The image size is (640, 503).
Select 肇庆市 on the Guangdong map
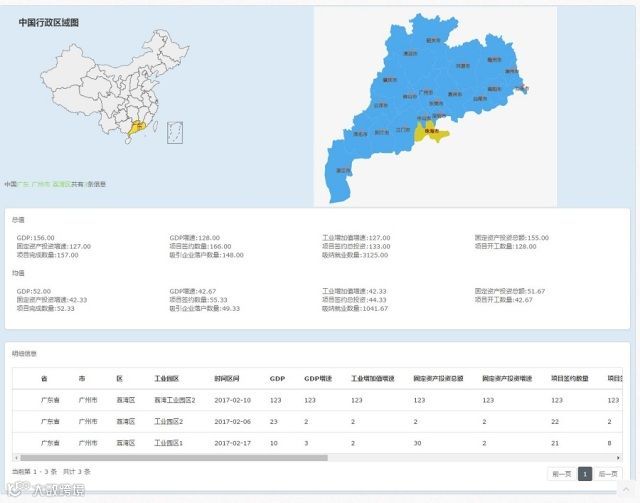tap(390, 80)
